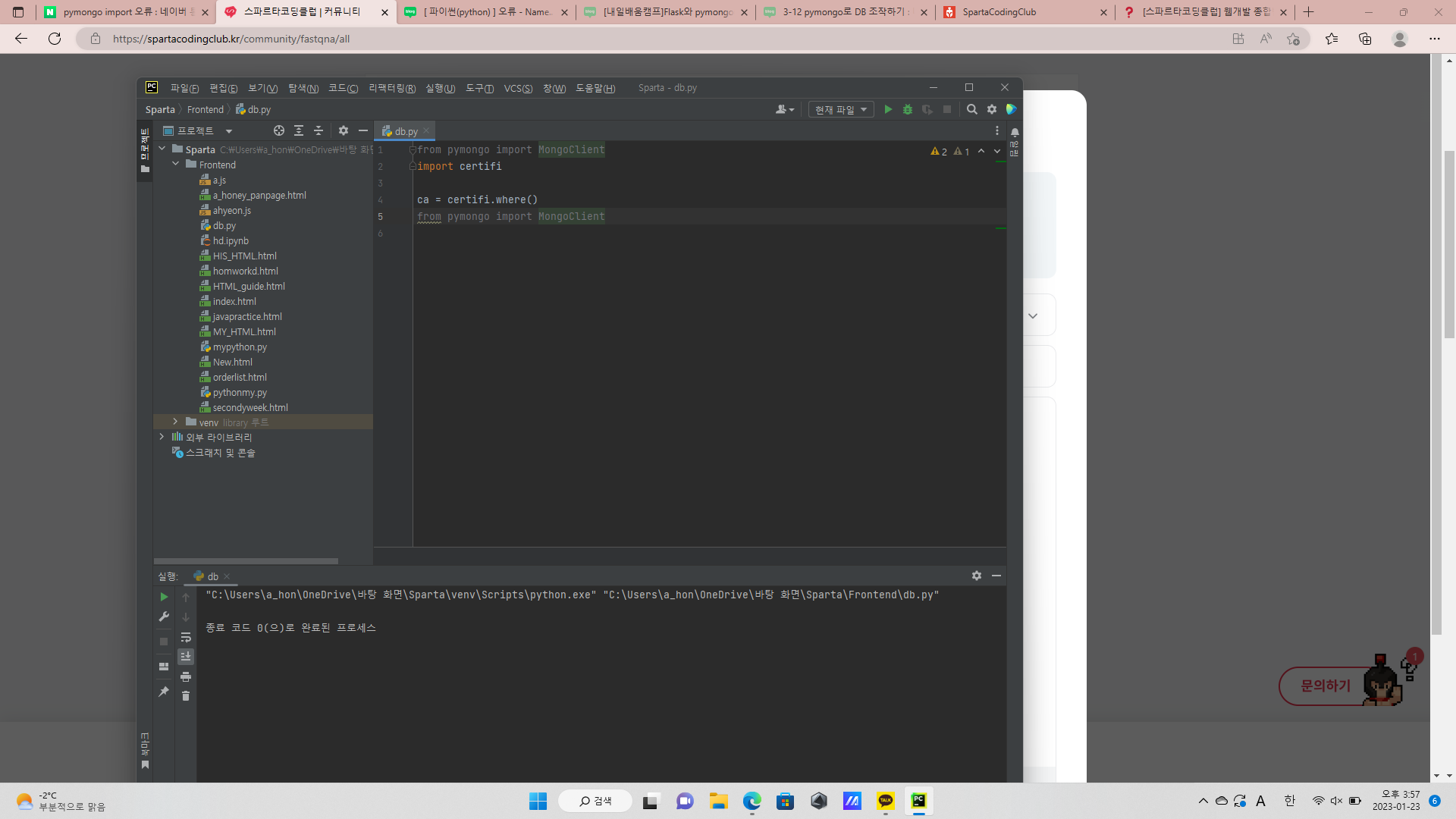Open Search Everywhere magnifier in PyCharm toolbar
Viewport: 1456px width, 819px height.
[972, 110]
